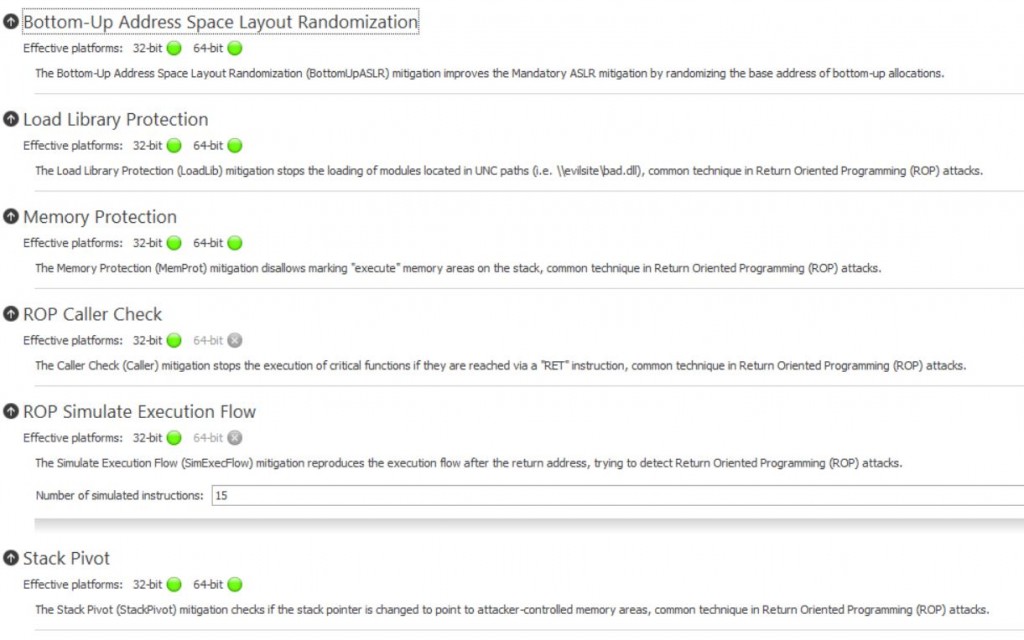The width and height of the screenshot is (1024, 640).
Task: Click the collapse arrow beside ROP Caller Check
Action: point(10,314)
